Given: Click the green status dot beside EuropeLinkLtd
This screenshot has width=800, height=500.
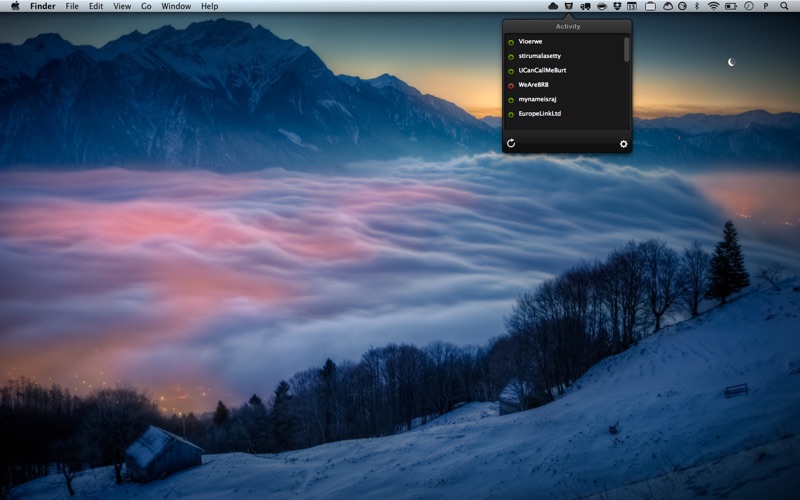Looking at the screenshot, I should [x=511, y=114].
